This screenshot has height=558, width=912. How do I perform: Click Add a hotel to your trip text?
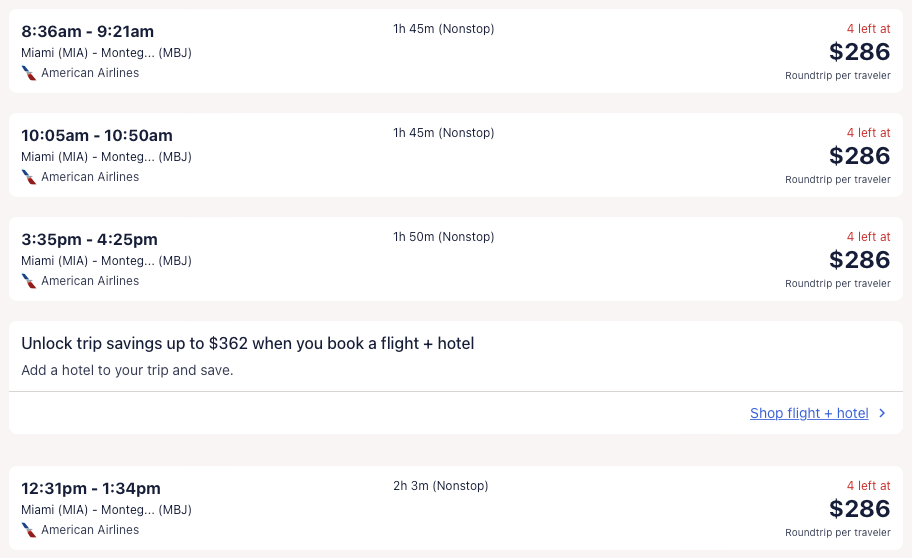127,370
